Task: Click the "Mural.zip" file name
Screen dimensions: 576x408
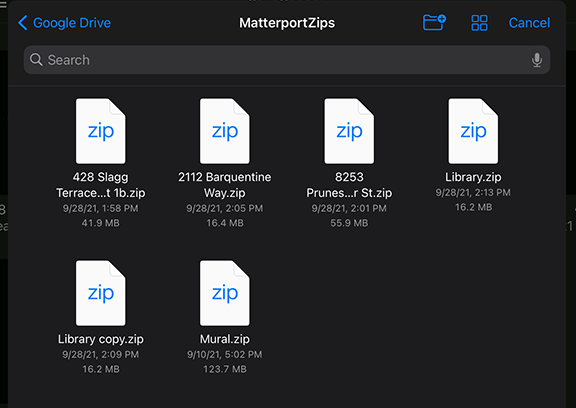Action: coord(225,339)
